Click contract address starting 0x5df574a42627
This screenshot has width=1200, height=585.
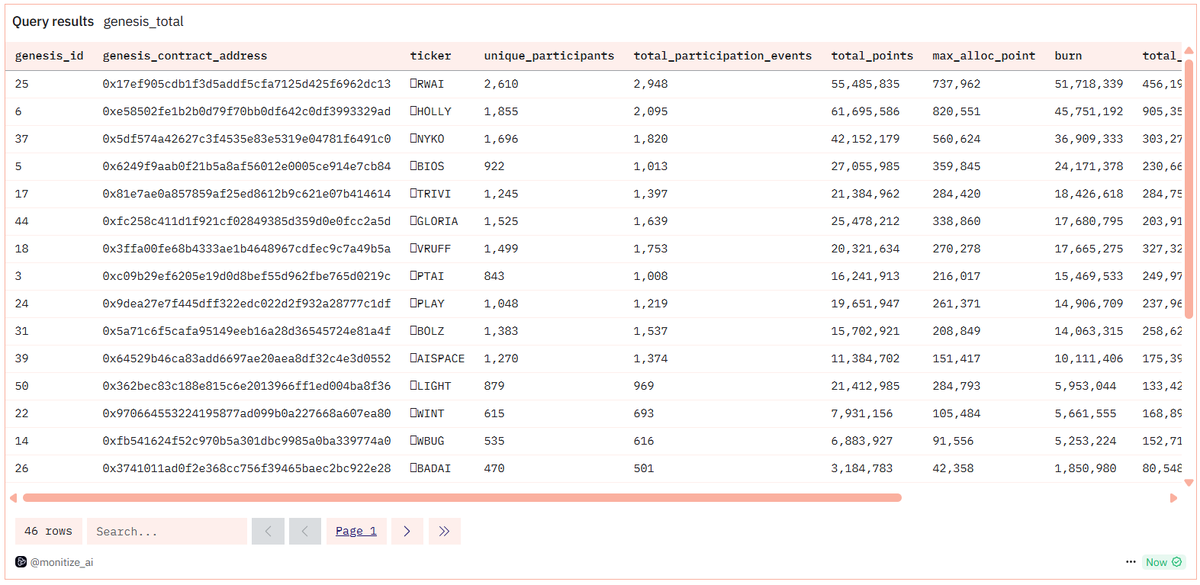[247, 139]
